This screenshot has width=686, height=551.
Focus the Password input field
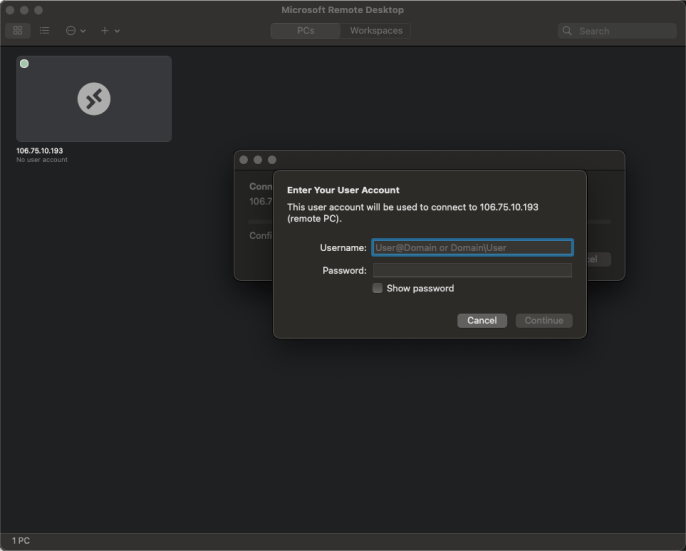(x=472, y=270)
